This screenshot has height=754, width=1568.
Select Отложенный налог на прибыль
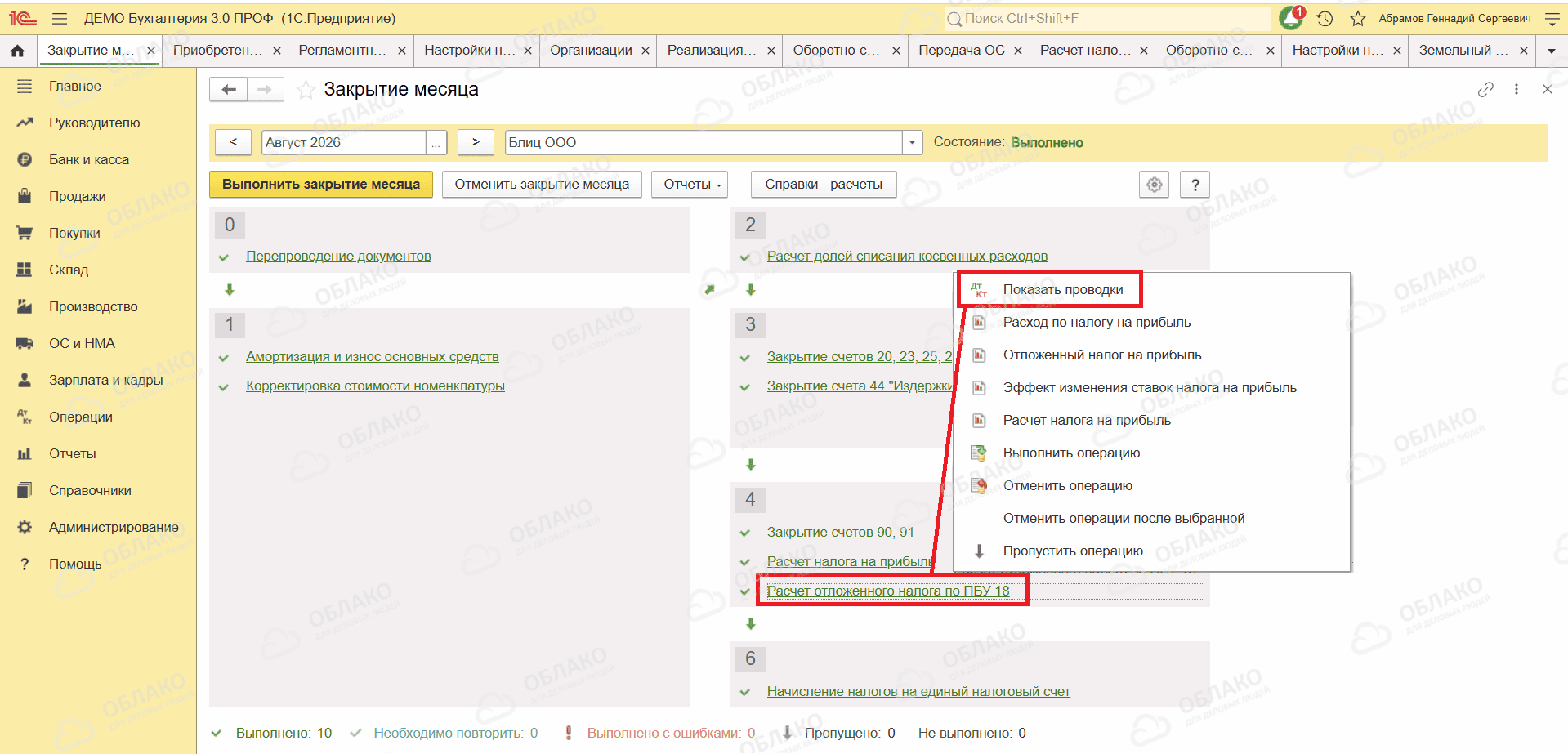tap(1102, 355)
